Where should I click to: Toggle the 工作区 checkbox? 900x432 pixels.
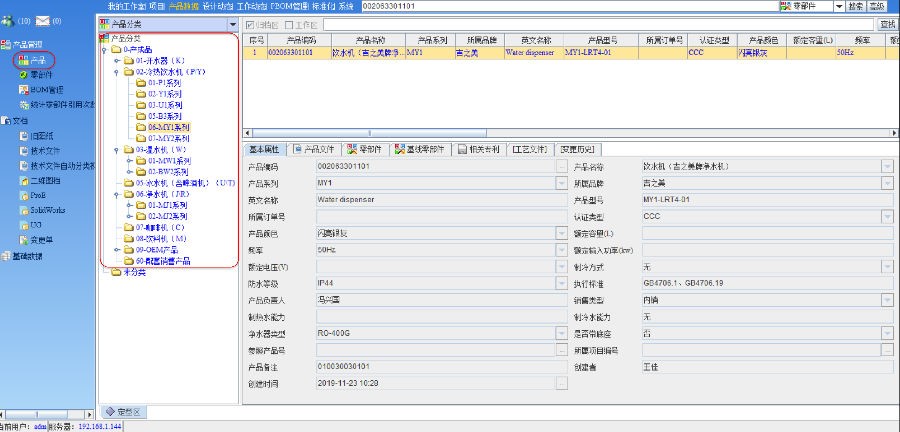[x=290, y=24]
